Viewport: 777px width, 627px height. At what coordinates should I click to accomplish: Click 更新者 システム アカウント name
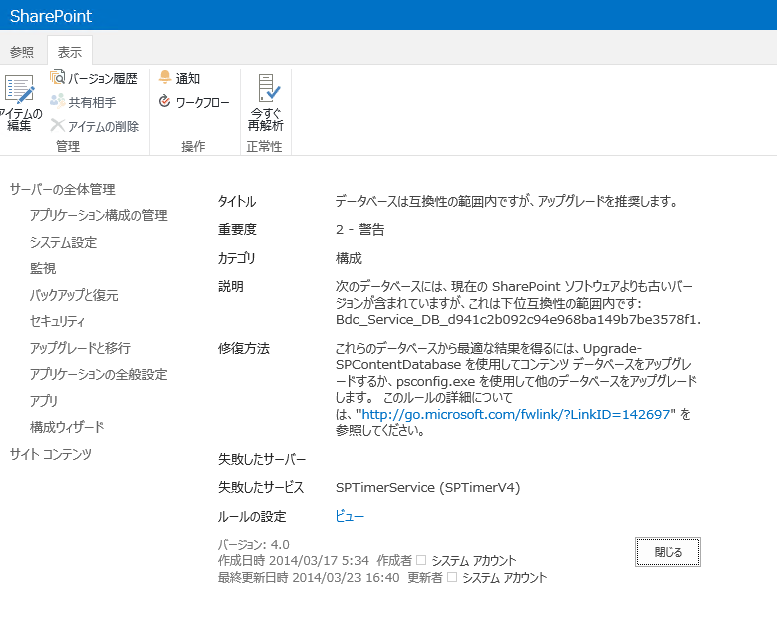(x=504, y=577)
